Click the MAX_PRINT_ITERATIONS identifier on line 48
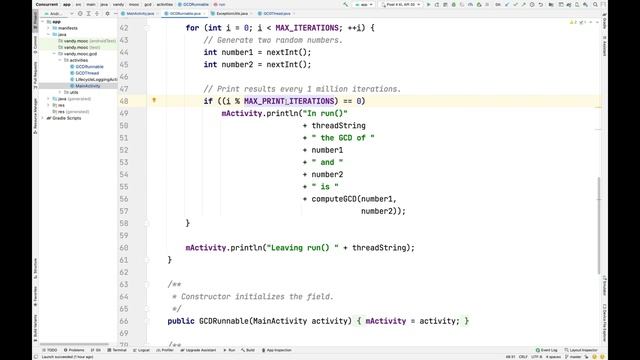Screen dimensions: 640x360 [289, 101]
